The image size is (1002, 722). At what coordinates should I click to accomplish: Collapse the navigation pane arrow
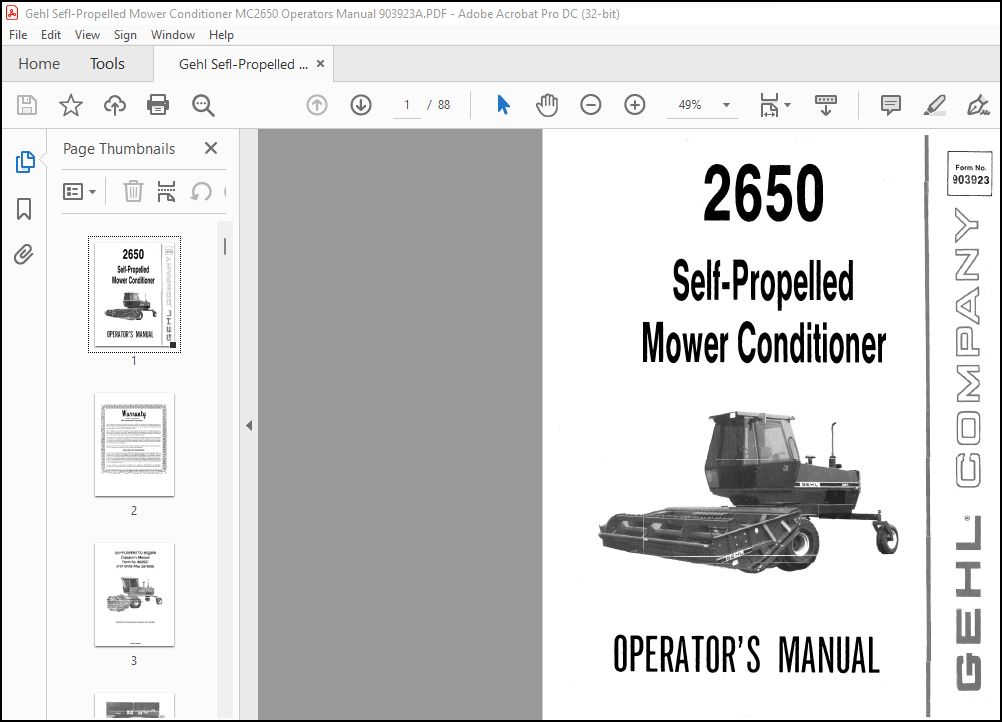[249, 426]
